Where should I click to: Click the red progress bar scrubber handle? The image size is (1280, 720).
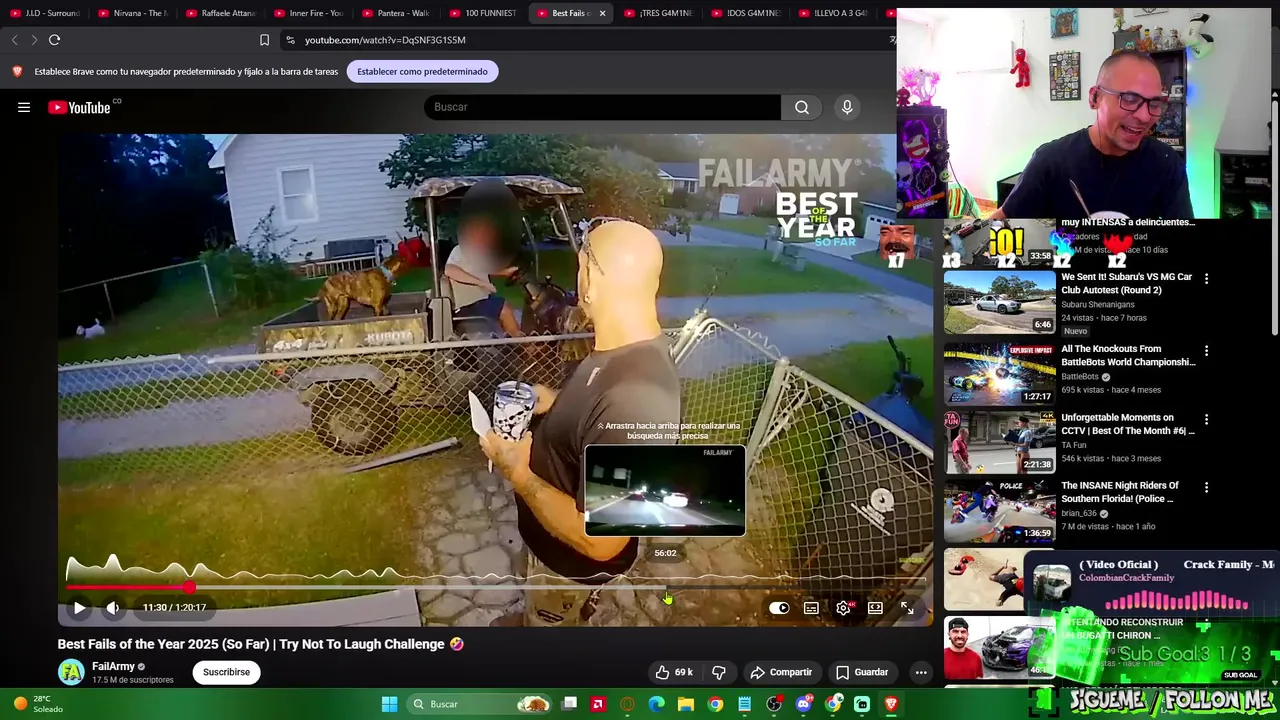189,588
